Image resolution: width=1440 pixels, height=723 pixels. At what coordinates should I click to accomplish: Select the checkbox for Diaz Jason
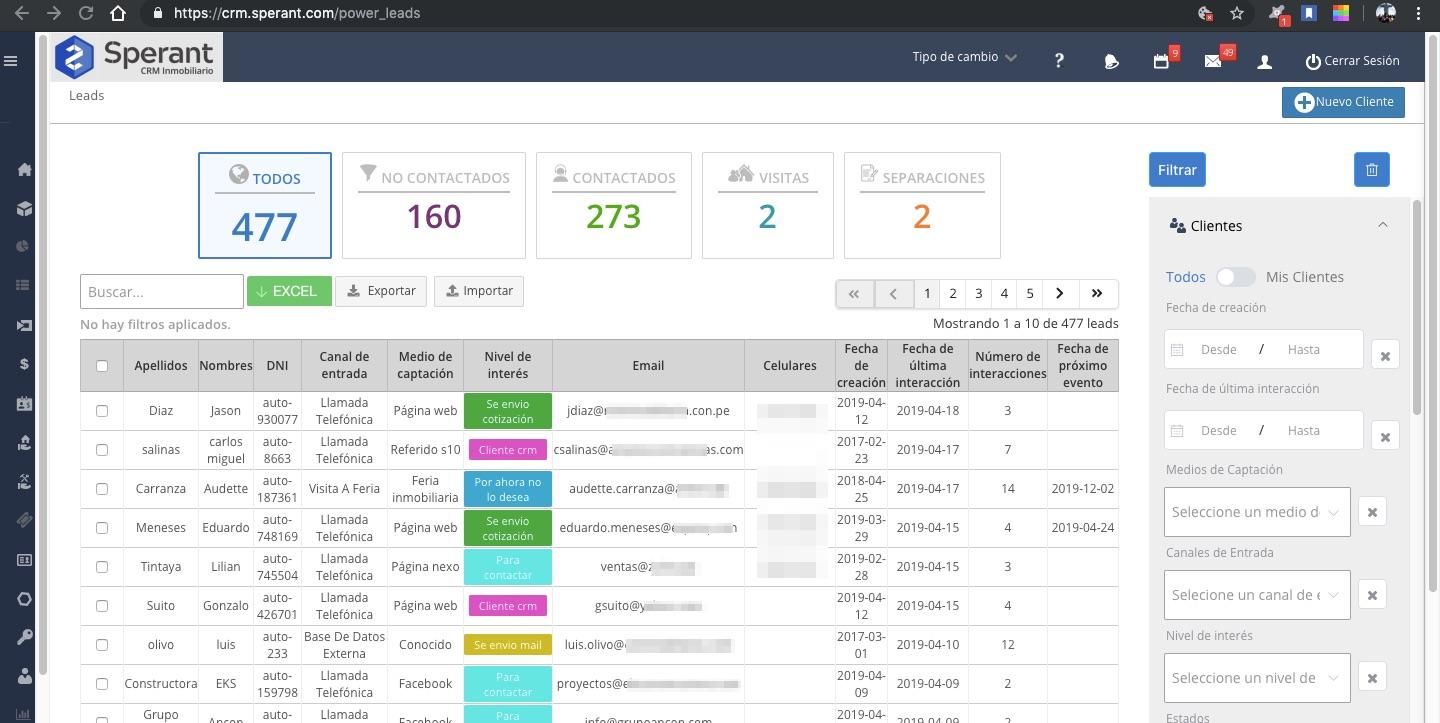(x=101, y=411)
